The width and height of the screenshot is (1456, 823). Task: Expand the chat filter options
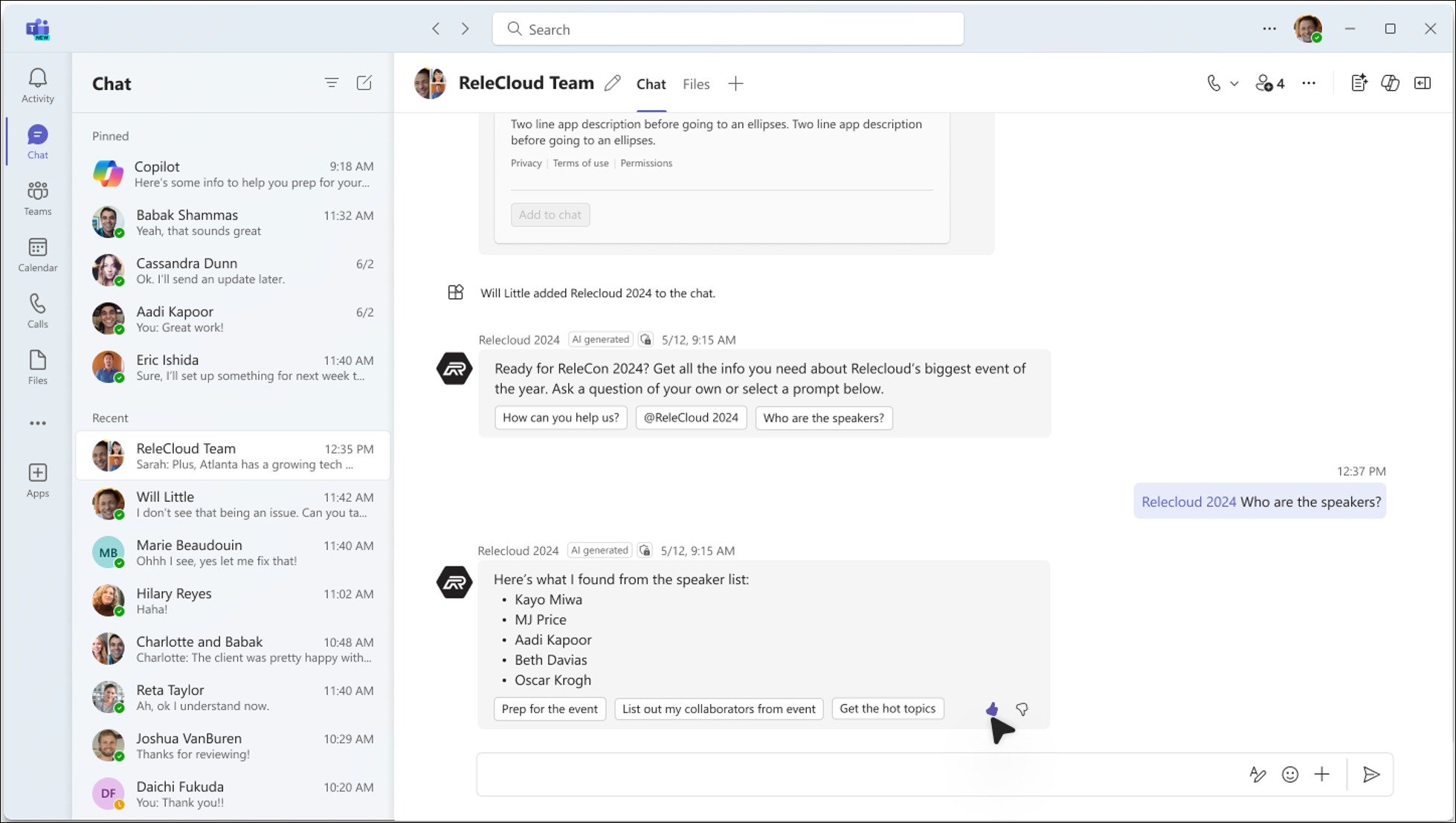point(332,84)
